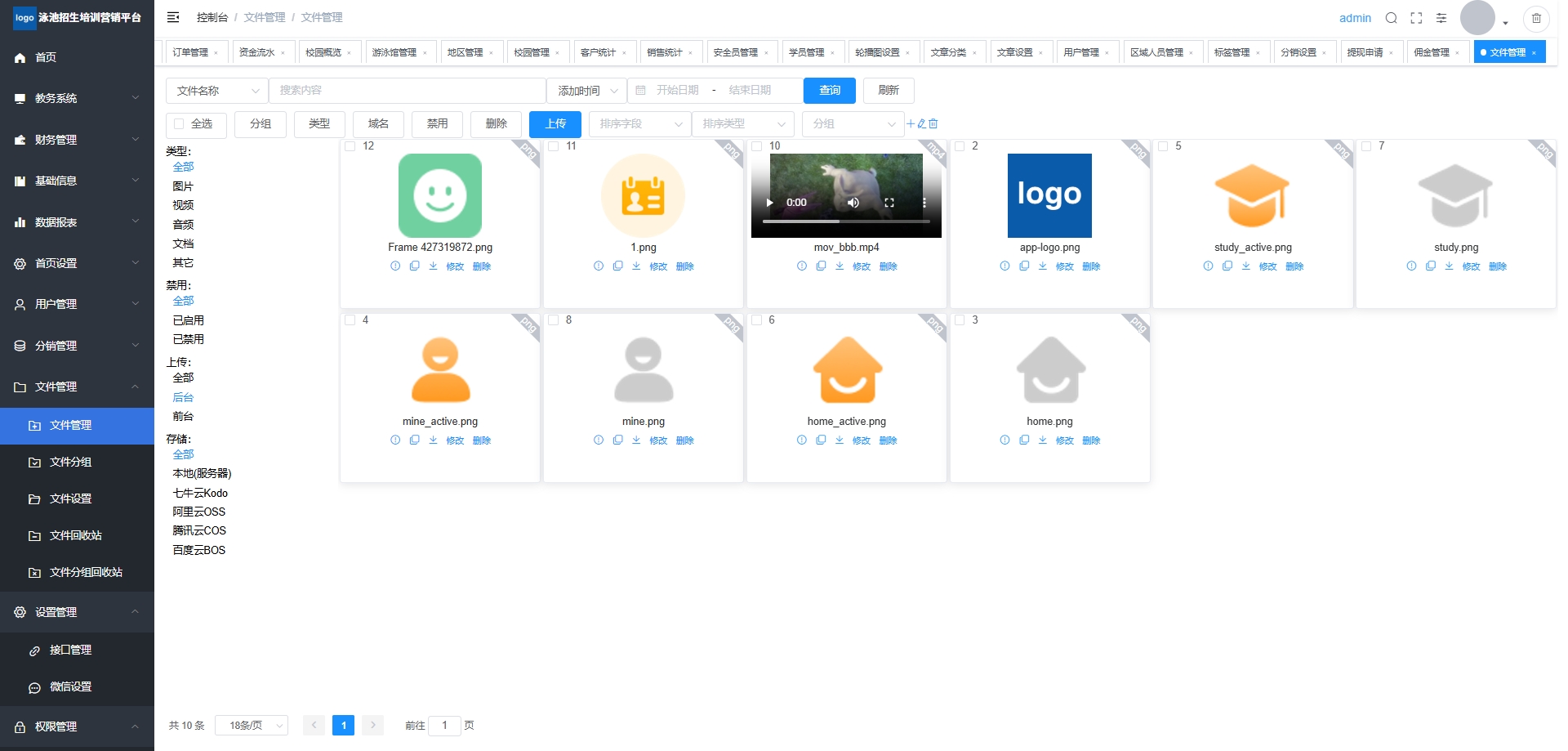Open the 接口管理 sidebar item
The height and width of the screenshot is (751, 1568).
pyautogui.click(x=77, y=650)
